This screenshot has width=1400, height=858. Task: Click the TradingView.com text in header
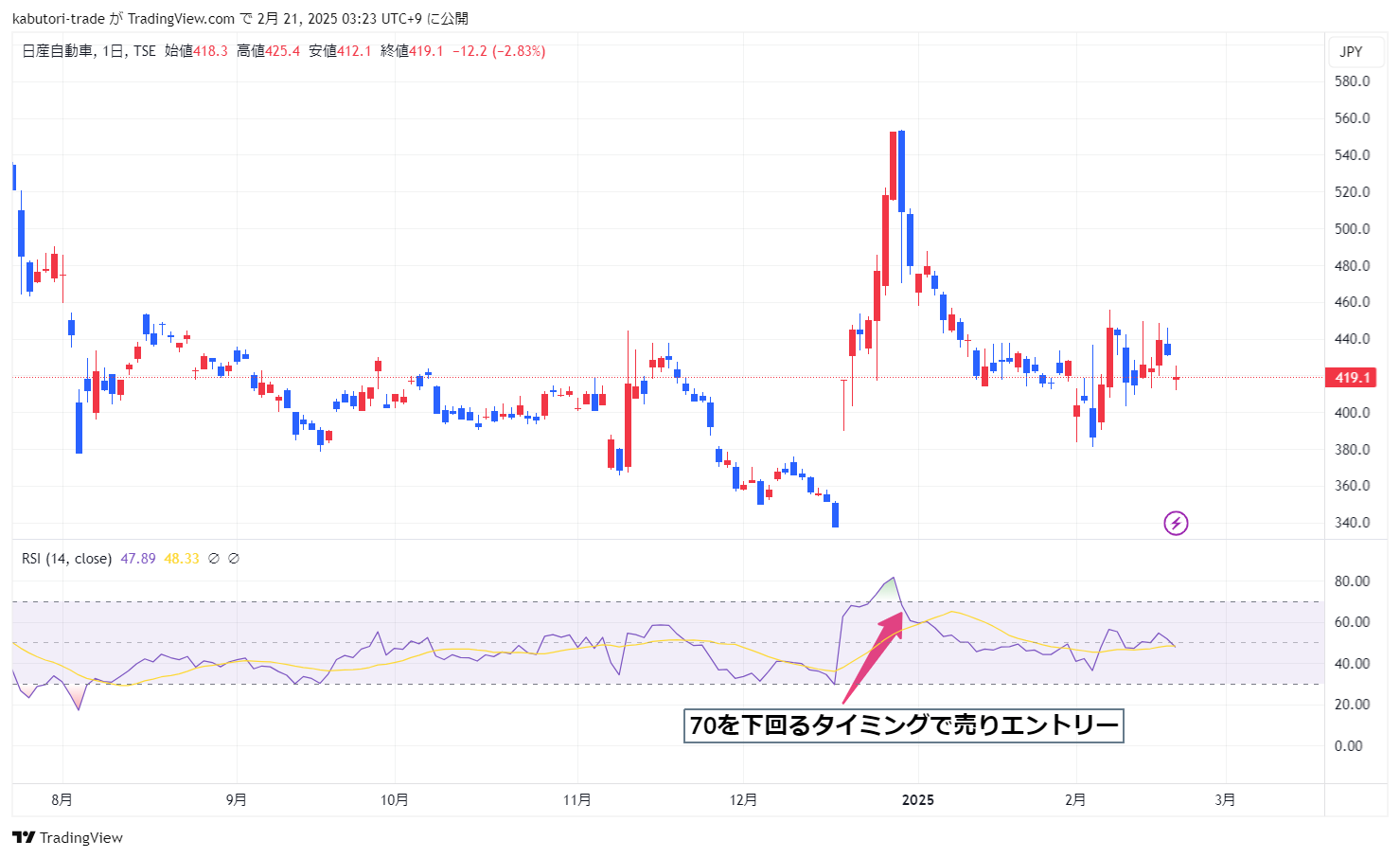pyautogui.click(x=181, y=19)
